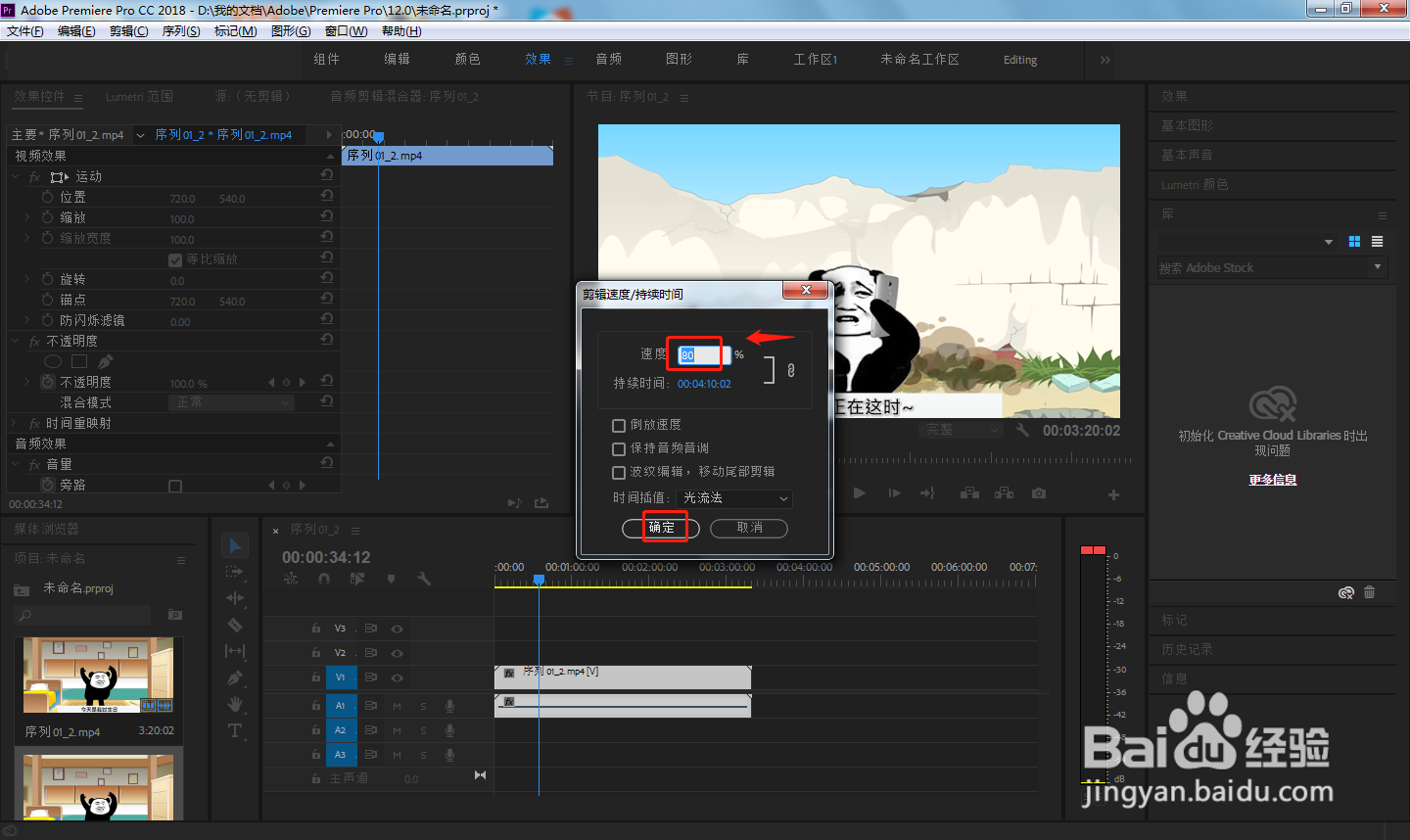1410x840 pixels.
Task: Select 序列01_2.mp4 project thumbnail
Action: (x=99, y=676)
